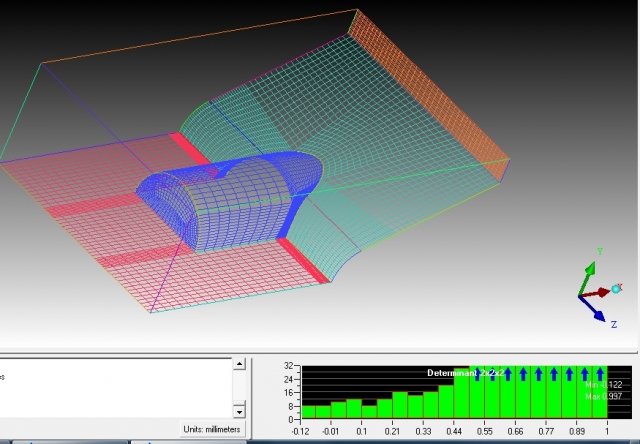The height and width of the screenshot is (444, 640).
Task: Select the leftmost histogram bar at -0.12
Action: [x=309, y=411]
